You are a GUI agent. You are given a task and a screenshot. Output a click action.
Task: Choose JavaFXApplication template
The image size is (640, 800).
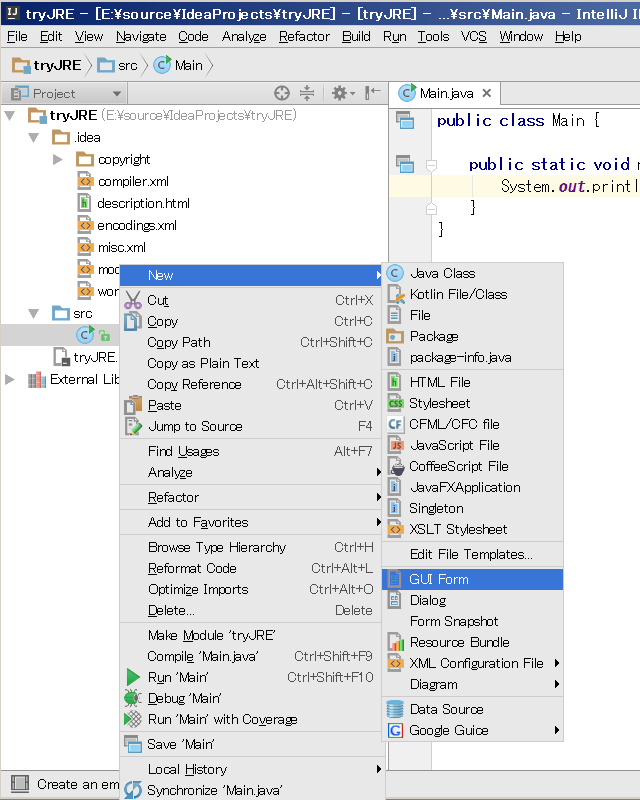473,487
